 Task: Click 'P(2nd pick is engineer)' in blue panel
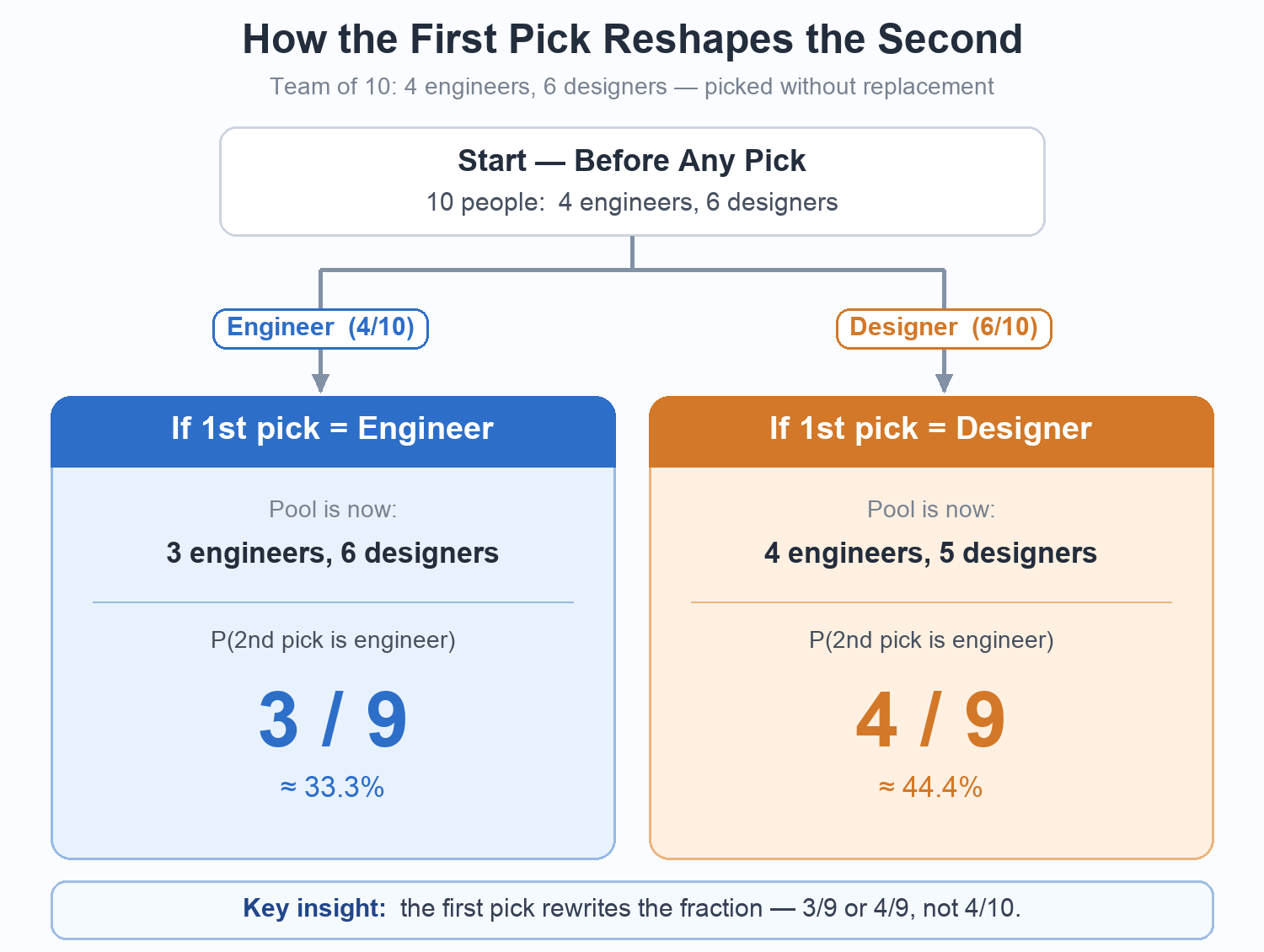pyautogui.click(x=333, y=640)
